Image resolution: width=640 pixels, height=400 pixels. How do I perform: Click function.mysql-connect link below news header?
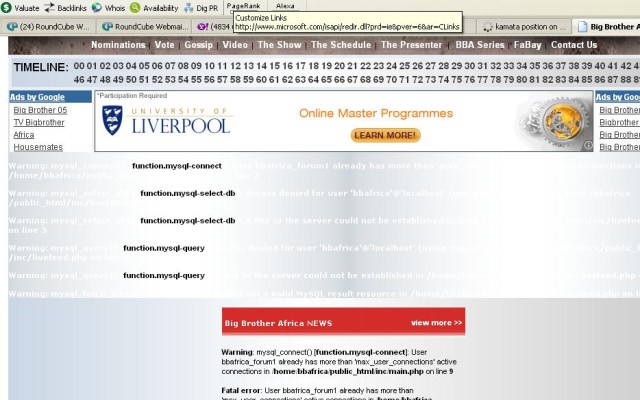click(360, 352)
